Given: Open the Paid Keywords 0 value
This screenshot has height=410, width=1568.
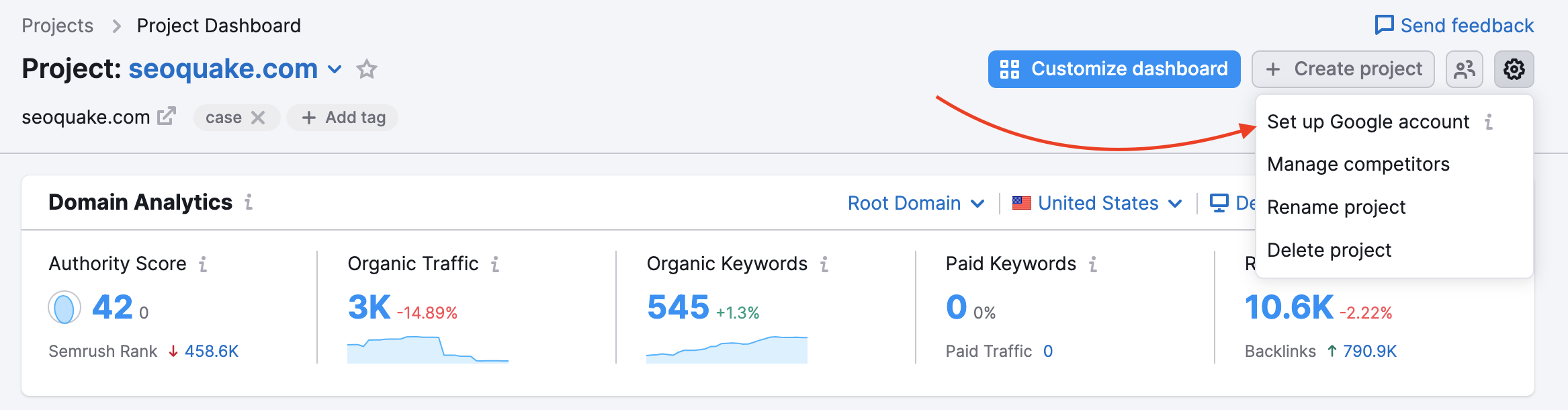Looking at the screenshot, I should (x=957, y=307).
